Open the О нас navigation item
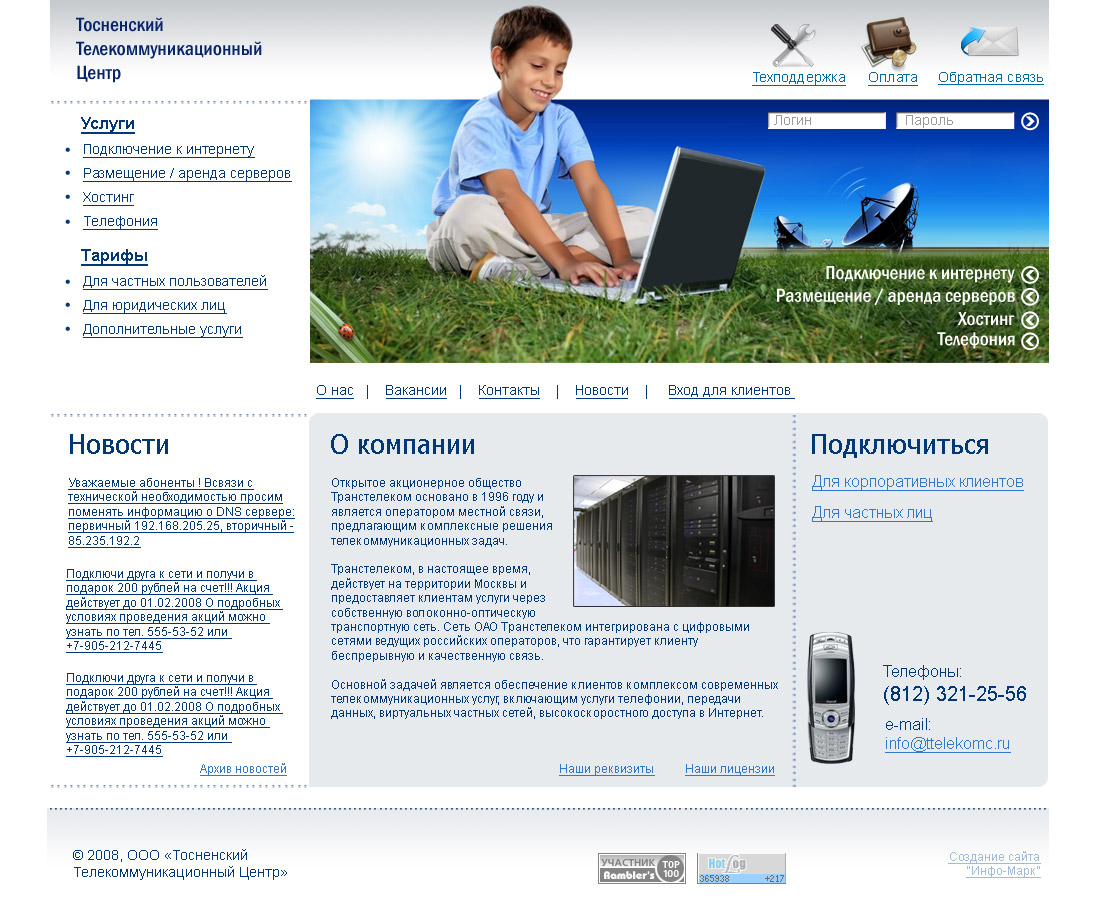 [334, 390]
